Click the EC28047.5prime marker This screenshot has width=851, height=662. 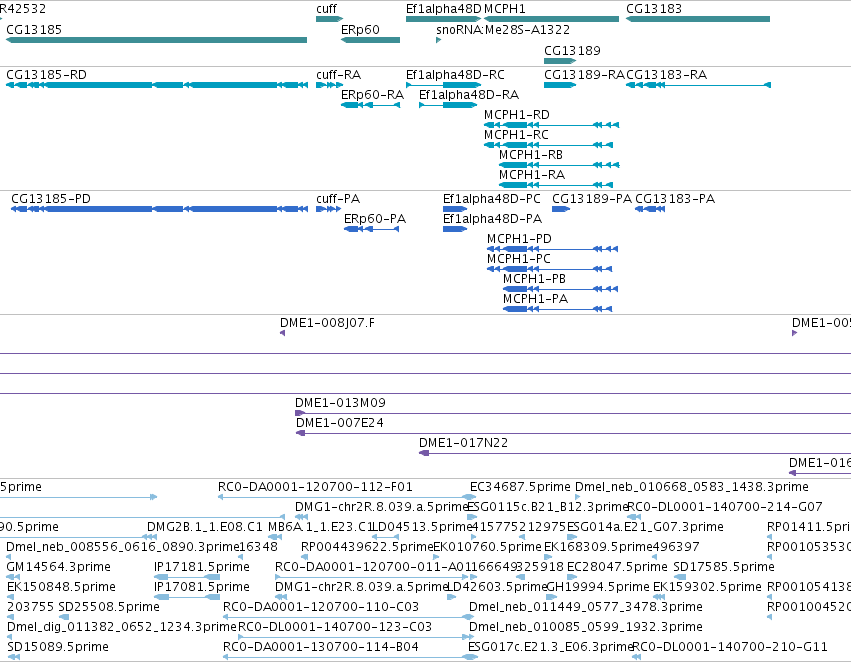coord(572,577)
